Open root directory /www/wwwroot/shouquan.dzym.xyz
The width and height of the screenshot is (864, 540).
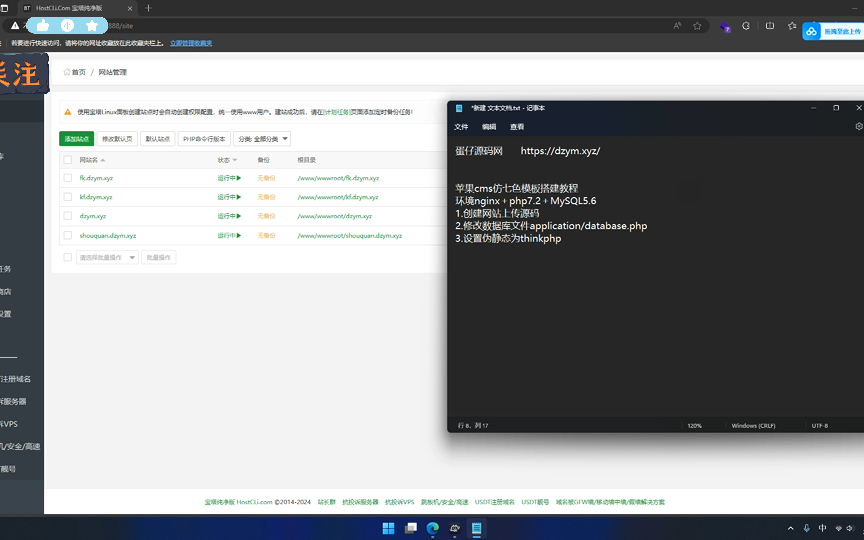coord(349,235)
